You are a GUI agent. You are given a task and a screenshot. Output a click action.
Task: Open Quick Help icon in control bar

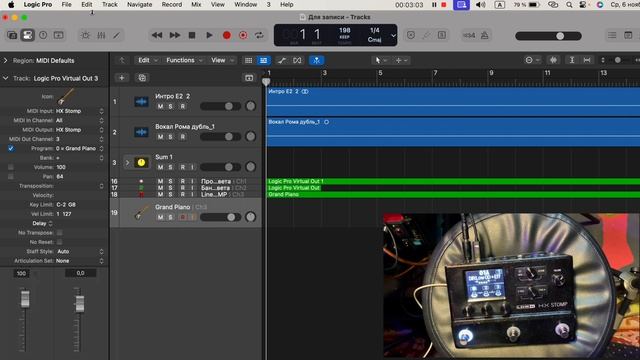(43, 36)
